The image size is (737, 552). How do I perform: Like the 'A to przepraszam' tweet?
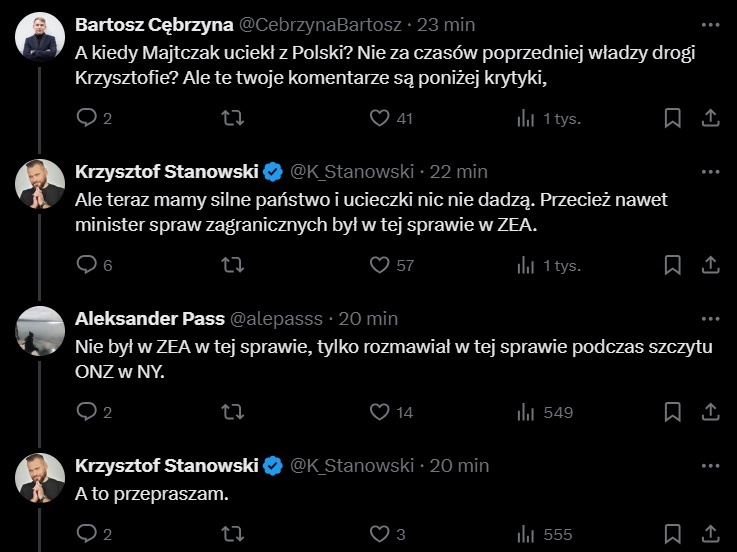tap(379, 535)
